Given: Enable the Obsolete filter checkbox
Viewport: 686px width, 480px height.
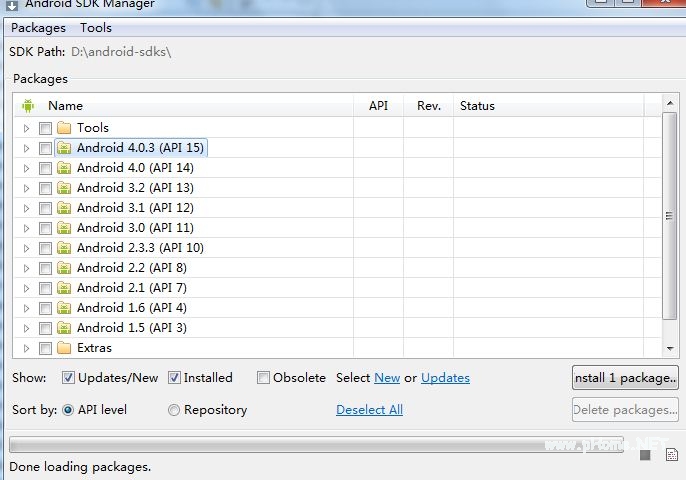Looking at the screenshot, I should (x=263, y=378).
